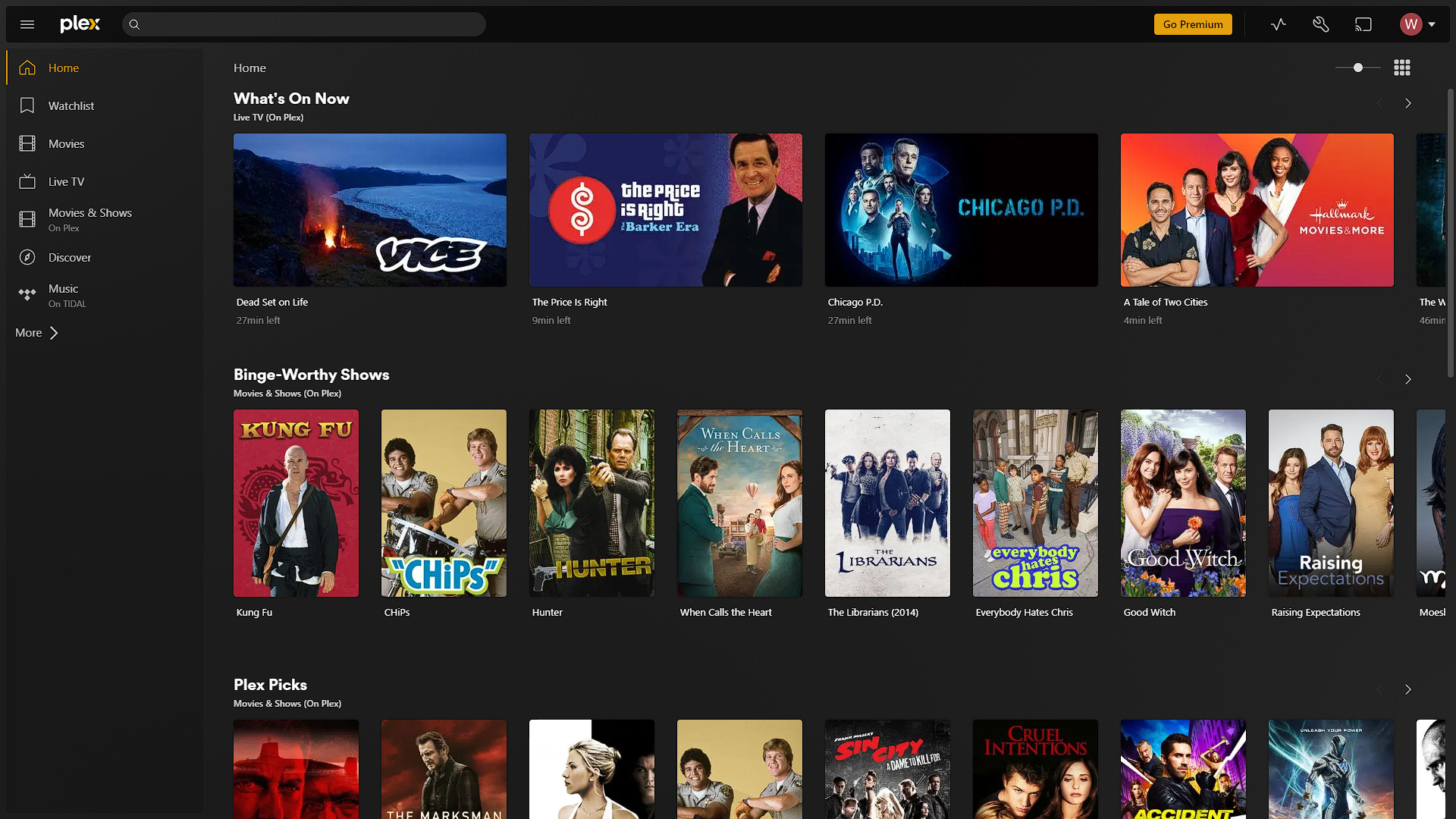Click the Cast to device icon

[x=1363, y=24]
